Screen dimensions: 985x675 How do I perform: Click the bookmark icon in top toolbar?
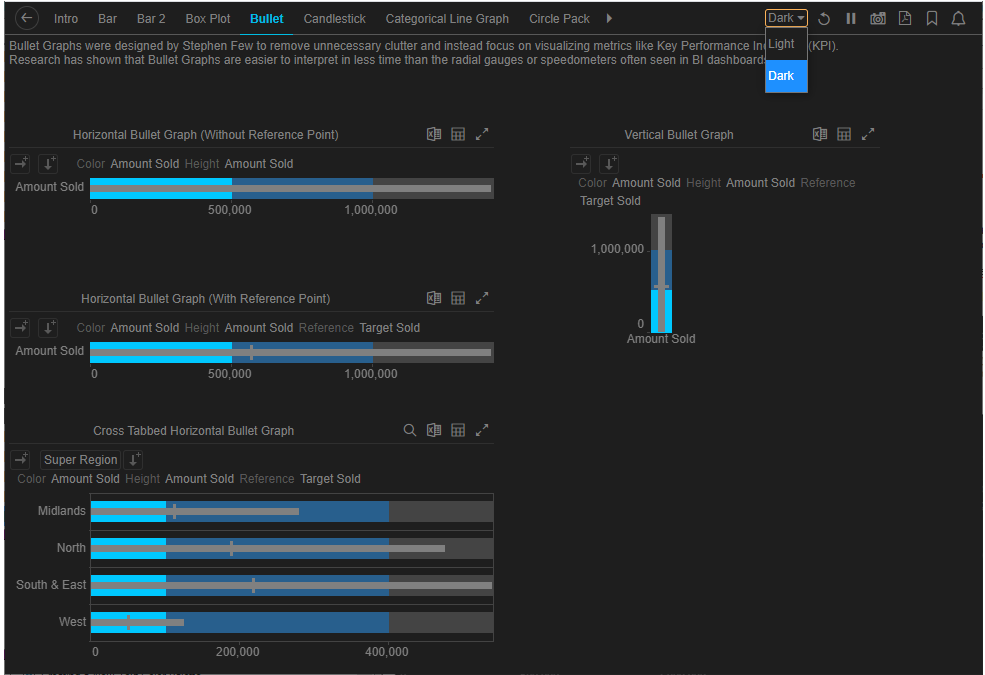click(932, 19)
